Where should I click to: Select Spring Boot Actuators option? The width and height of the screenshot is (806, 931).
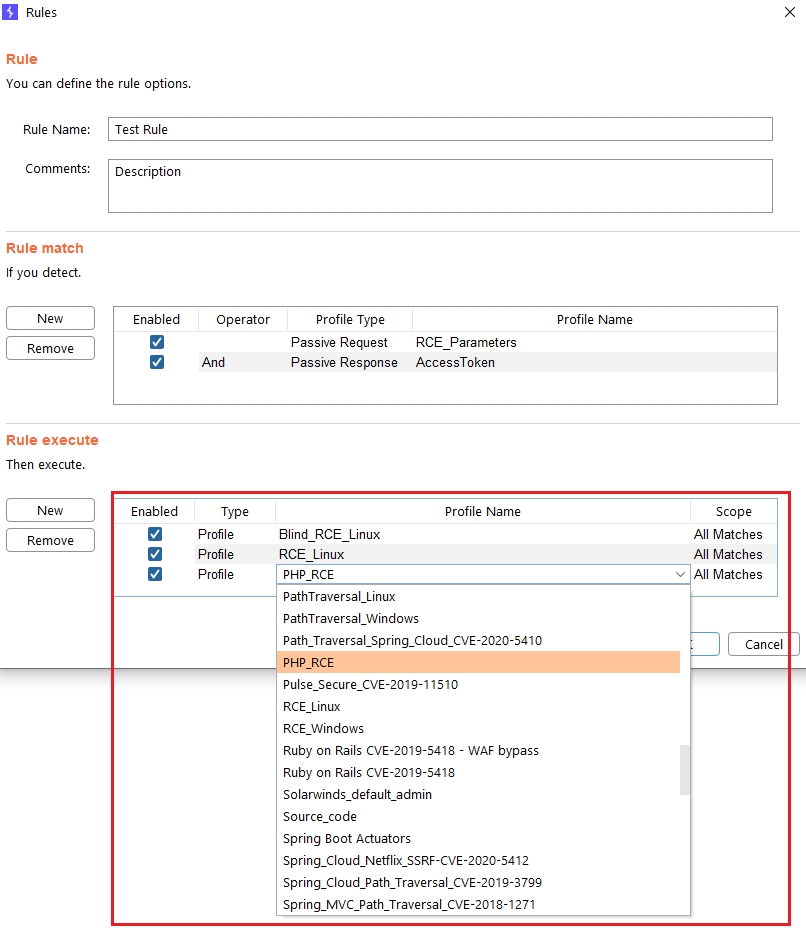(347, 839)
